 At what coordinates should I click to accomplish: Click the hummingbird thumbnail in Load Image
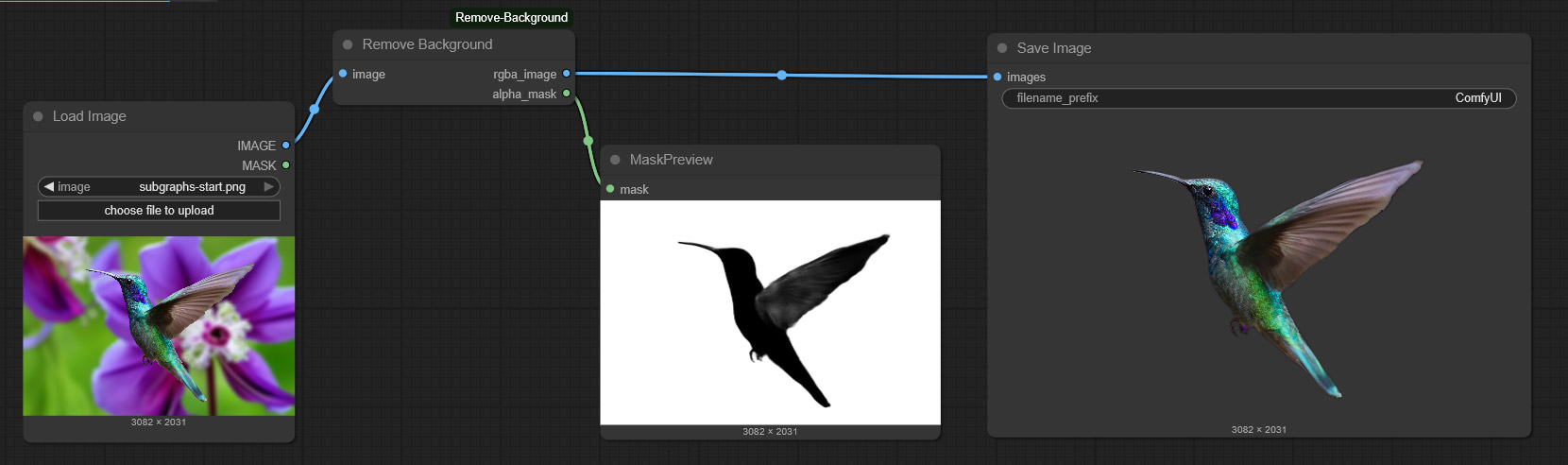[159, 326]
